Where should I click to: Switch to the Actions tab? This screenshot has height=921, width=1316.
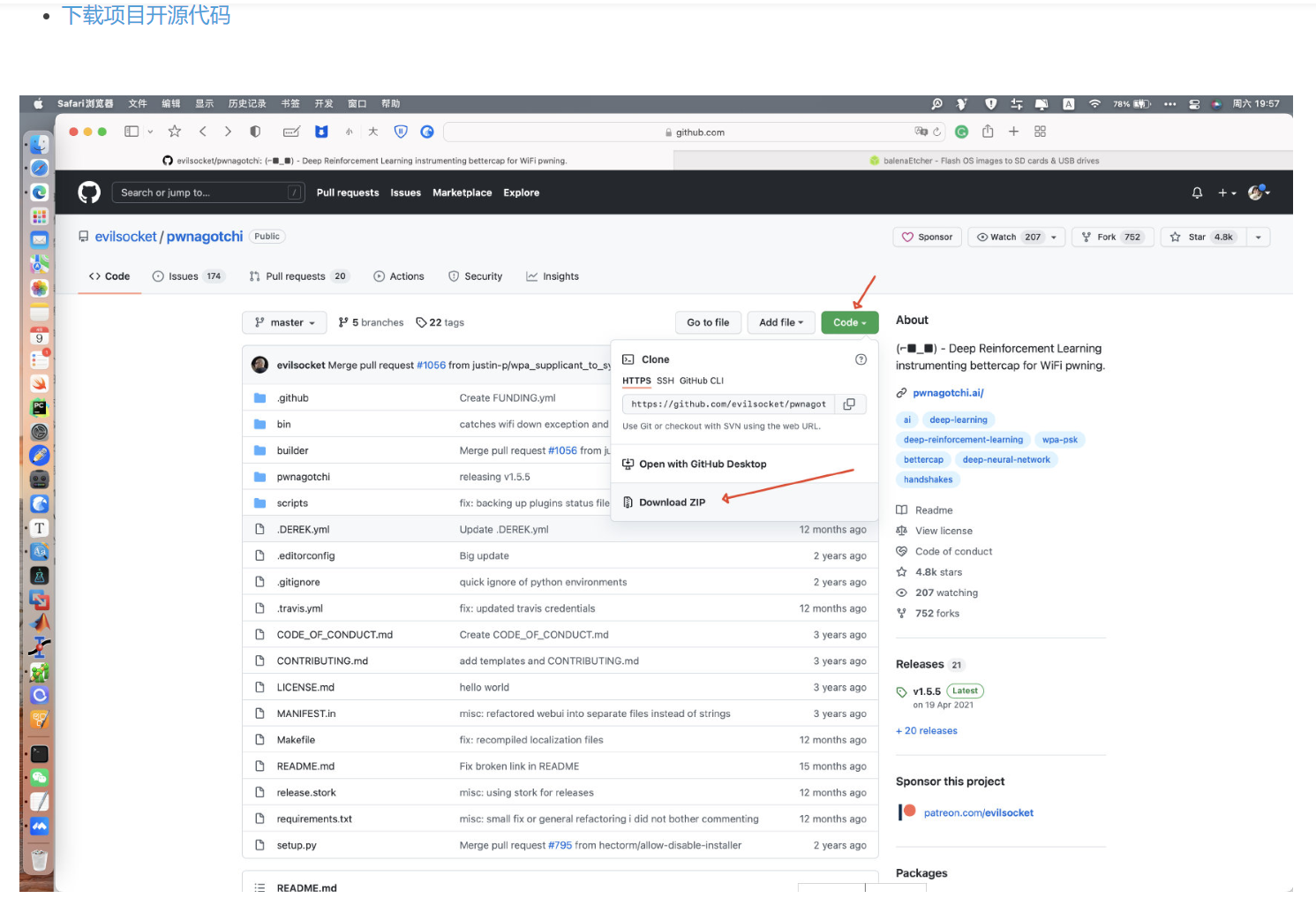pyautogui.click(x=399, y=276)
